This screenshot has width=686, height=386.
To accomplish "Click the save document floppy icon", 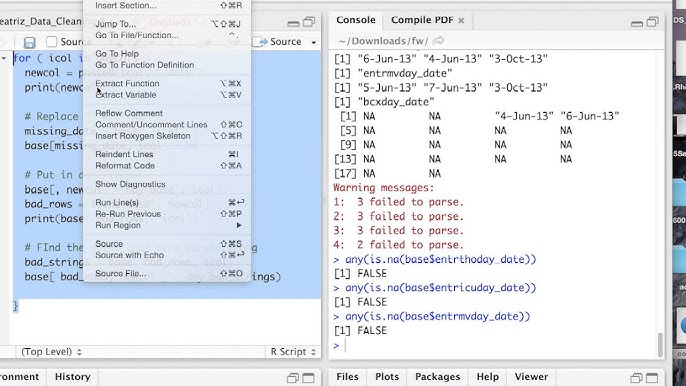I will pyautogui.click(x=29, y=42).
